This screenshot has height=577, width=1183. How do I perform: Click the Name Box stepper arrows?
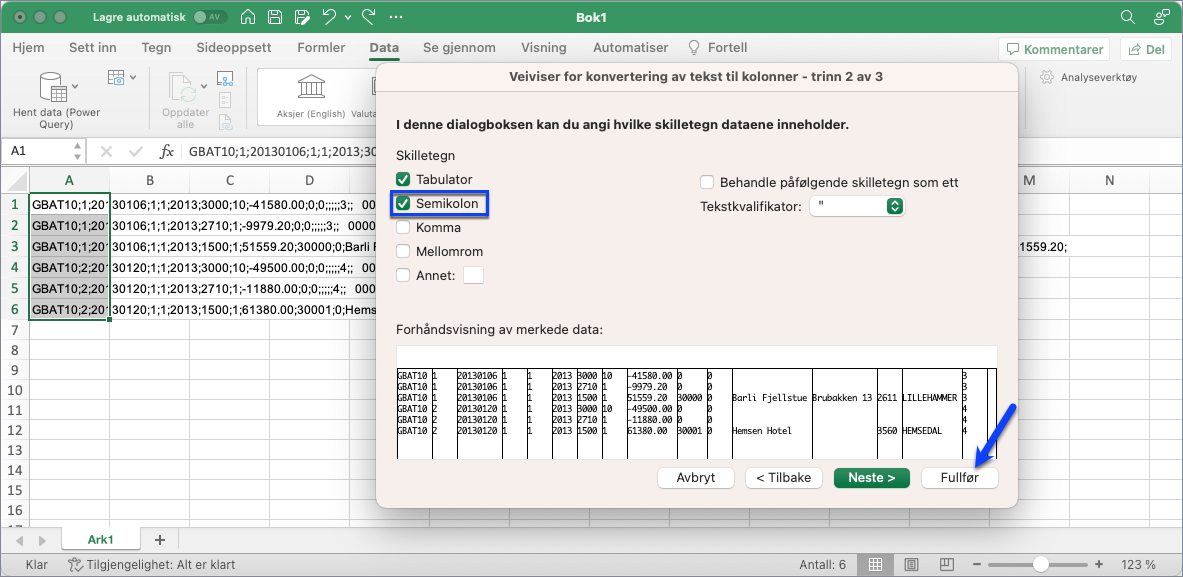(77, 151)
